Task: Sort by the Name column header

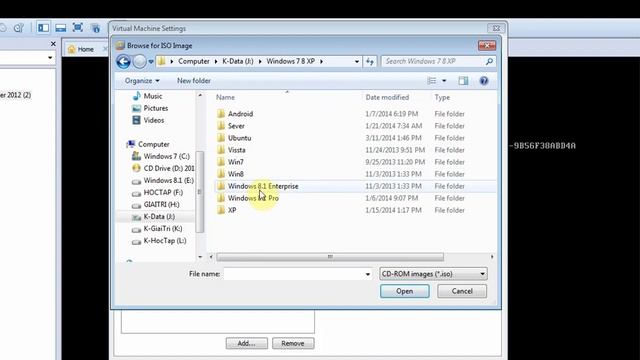Action: [x=225, y=97]
